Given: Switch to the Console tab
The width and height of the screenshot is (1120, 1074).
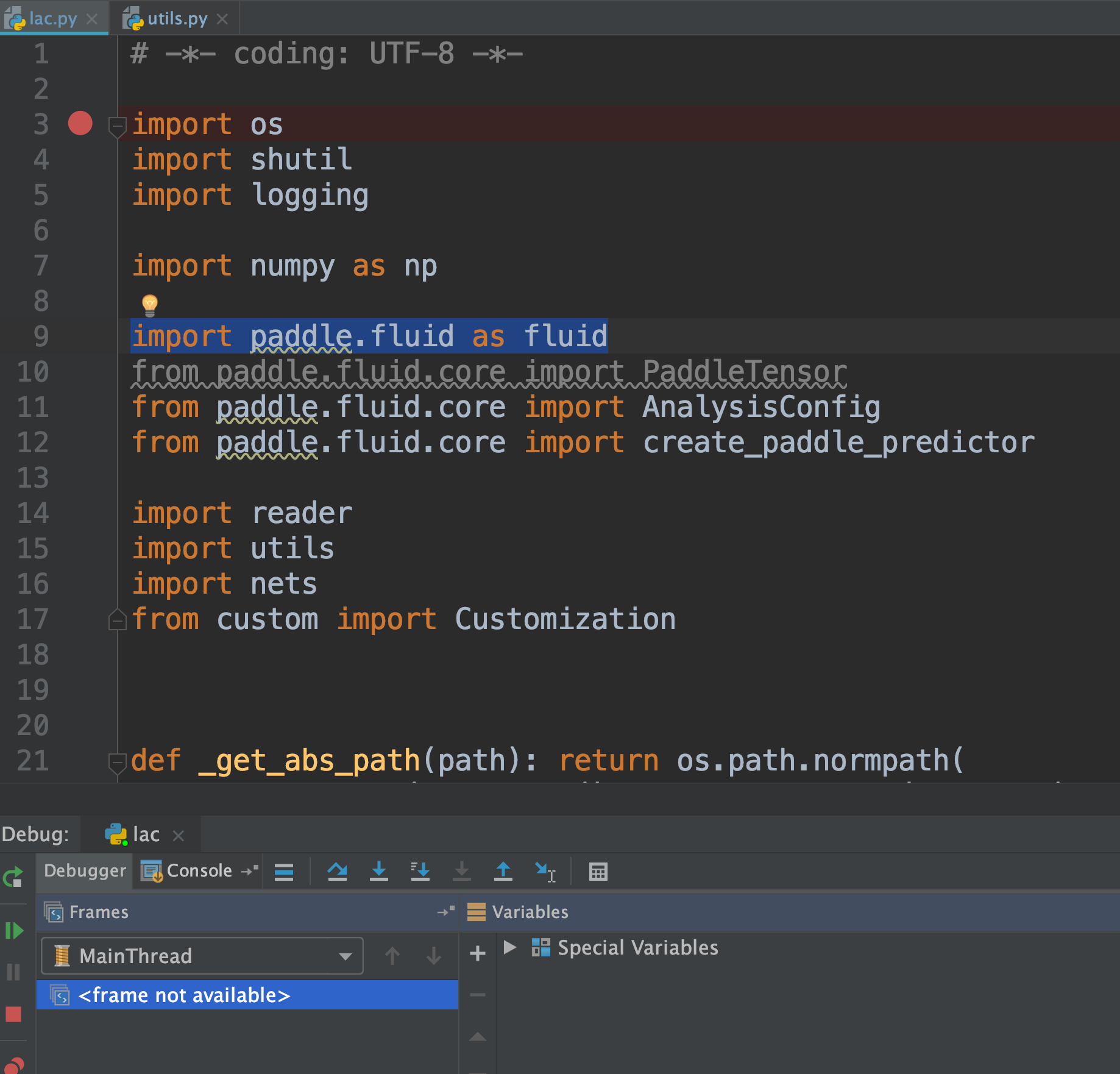Looking at the screenshot, I should pyautogui.click(x=194, y=870).
